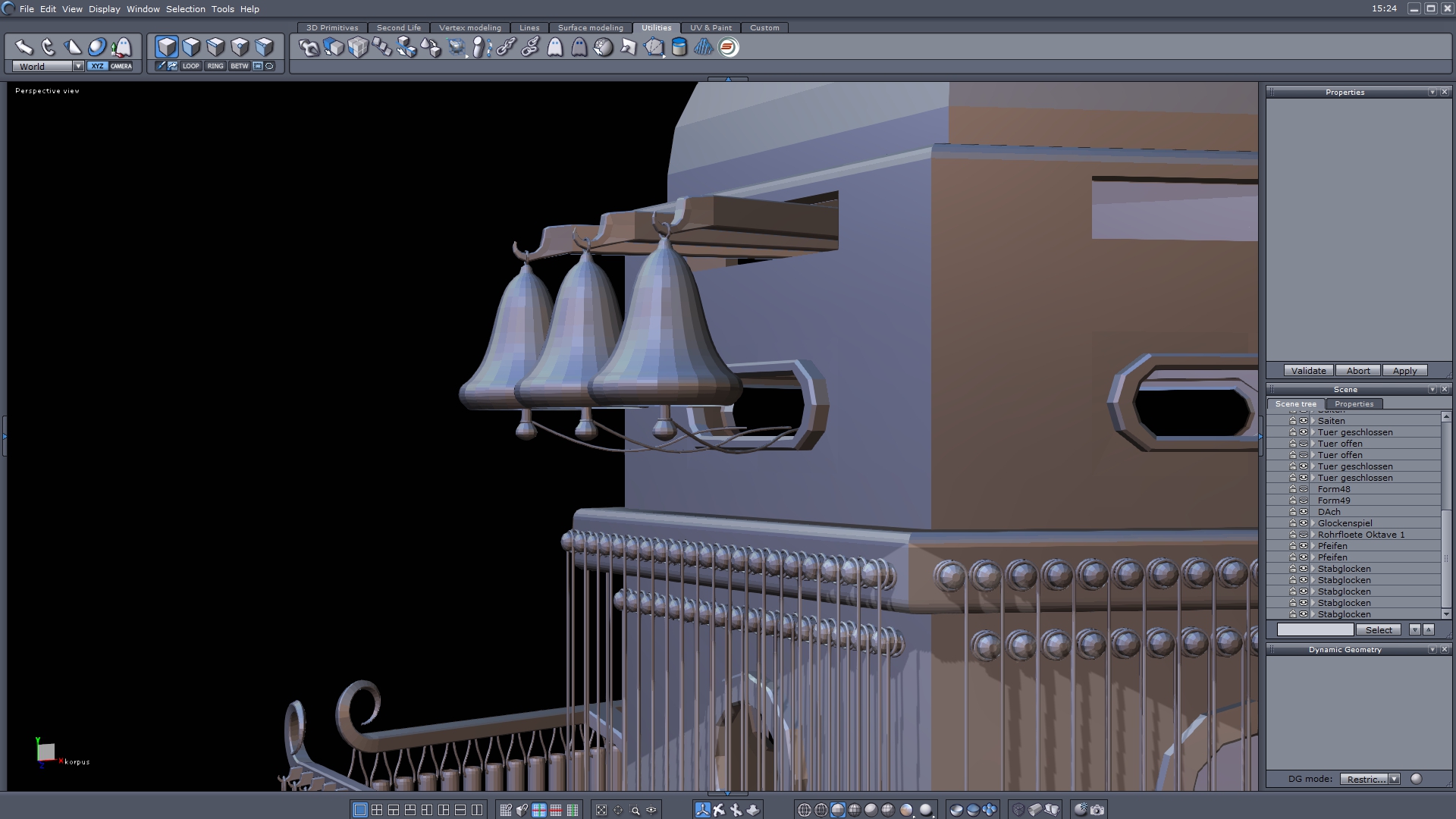1456x819 pixels.
Task: Click the magnifier zoom icon in bottom bar
Action: tap(635, 810)
